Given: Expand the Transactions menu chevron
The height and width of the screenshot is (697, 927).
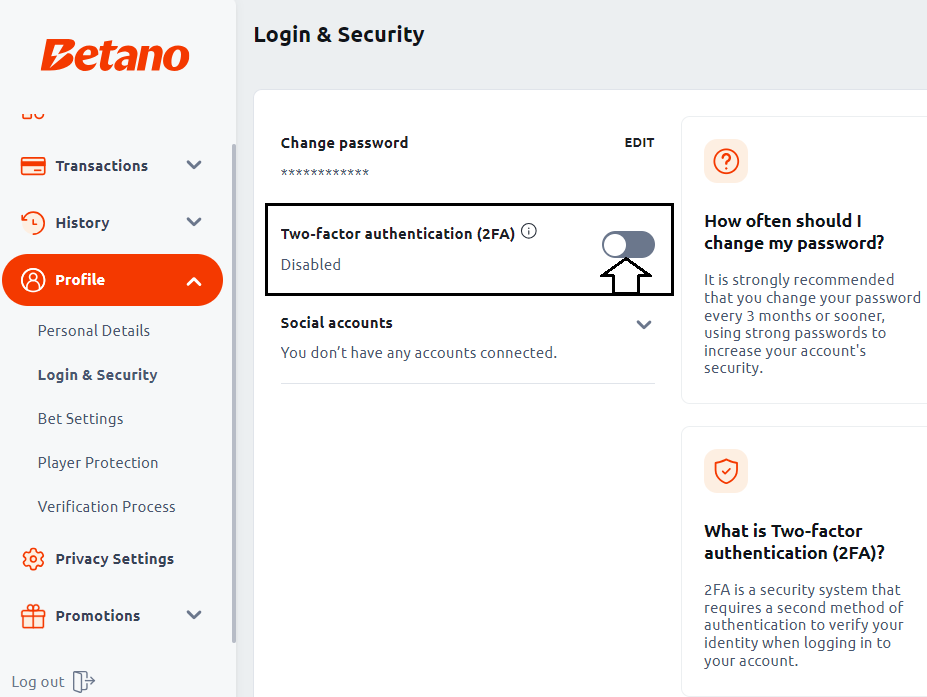Looking at the screenshot, I should pos(194,165).
